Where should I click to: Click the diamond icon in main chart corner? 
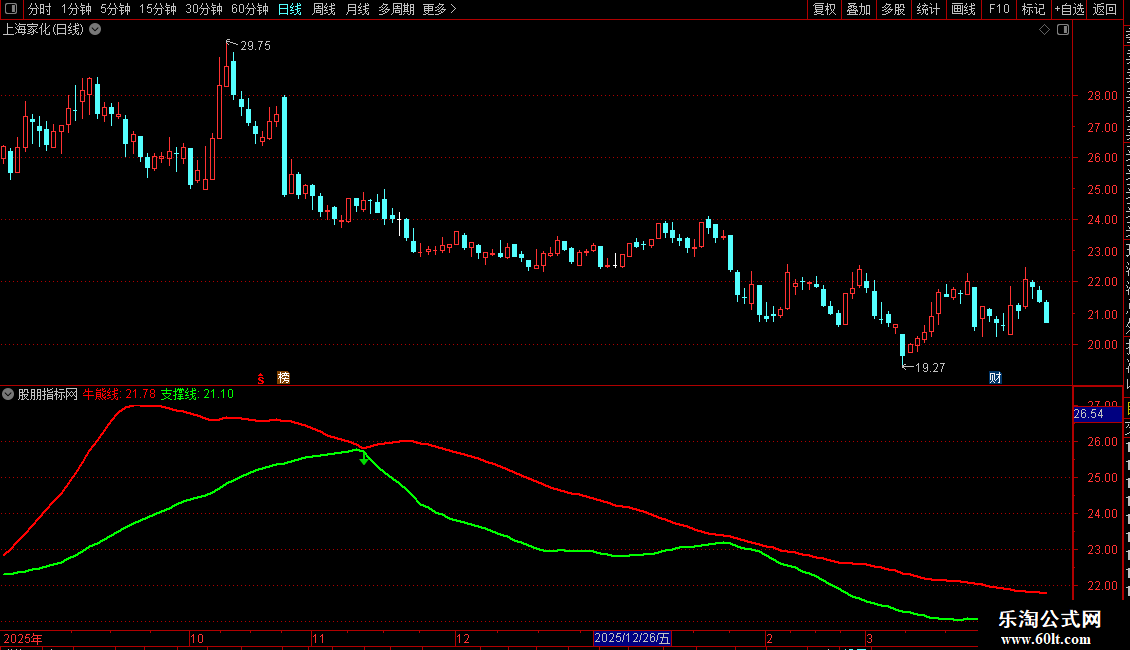tap(1044, 30)
